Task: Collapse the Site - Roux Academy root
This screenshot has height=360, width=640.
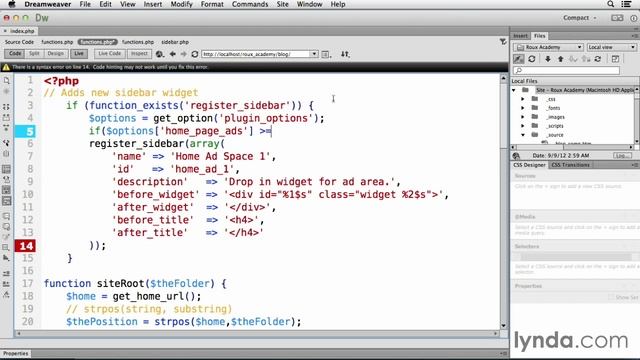Action: click(514, 90)
